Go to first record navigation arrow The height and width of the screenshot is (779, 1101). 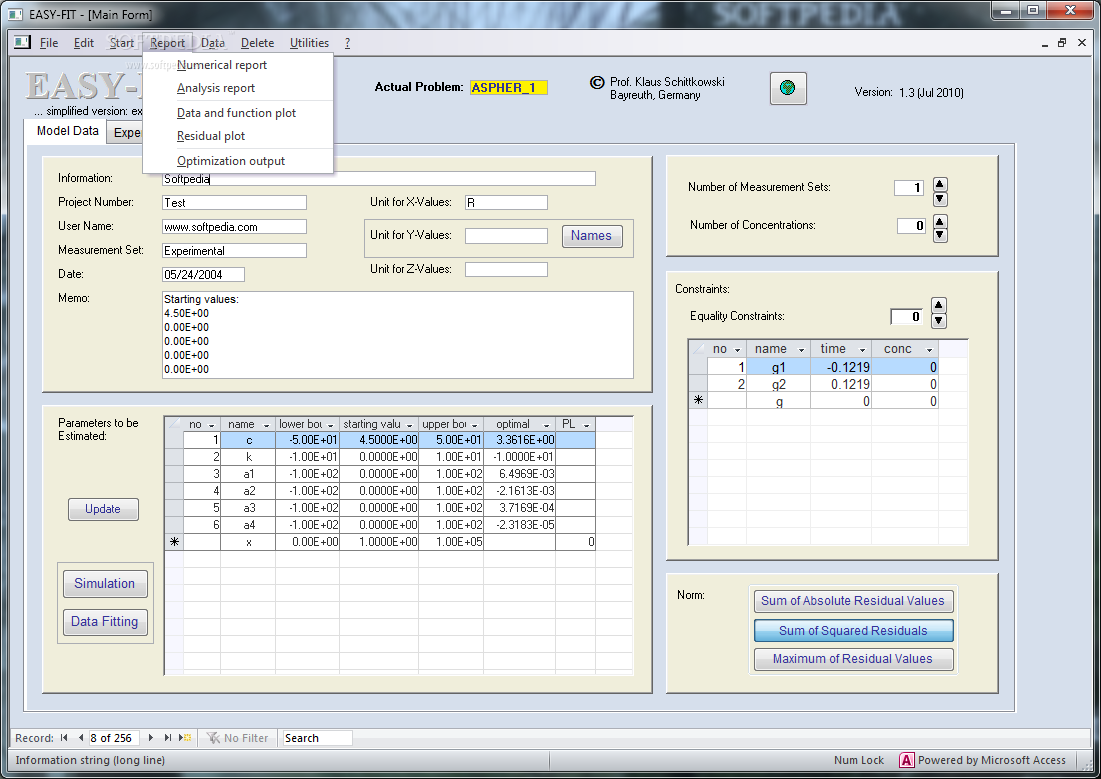pos(64,738)
